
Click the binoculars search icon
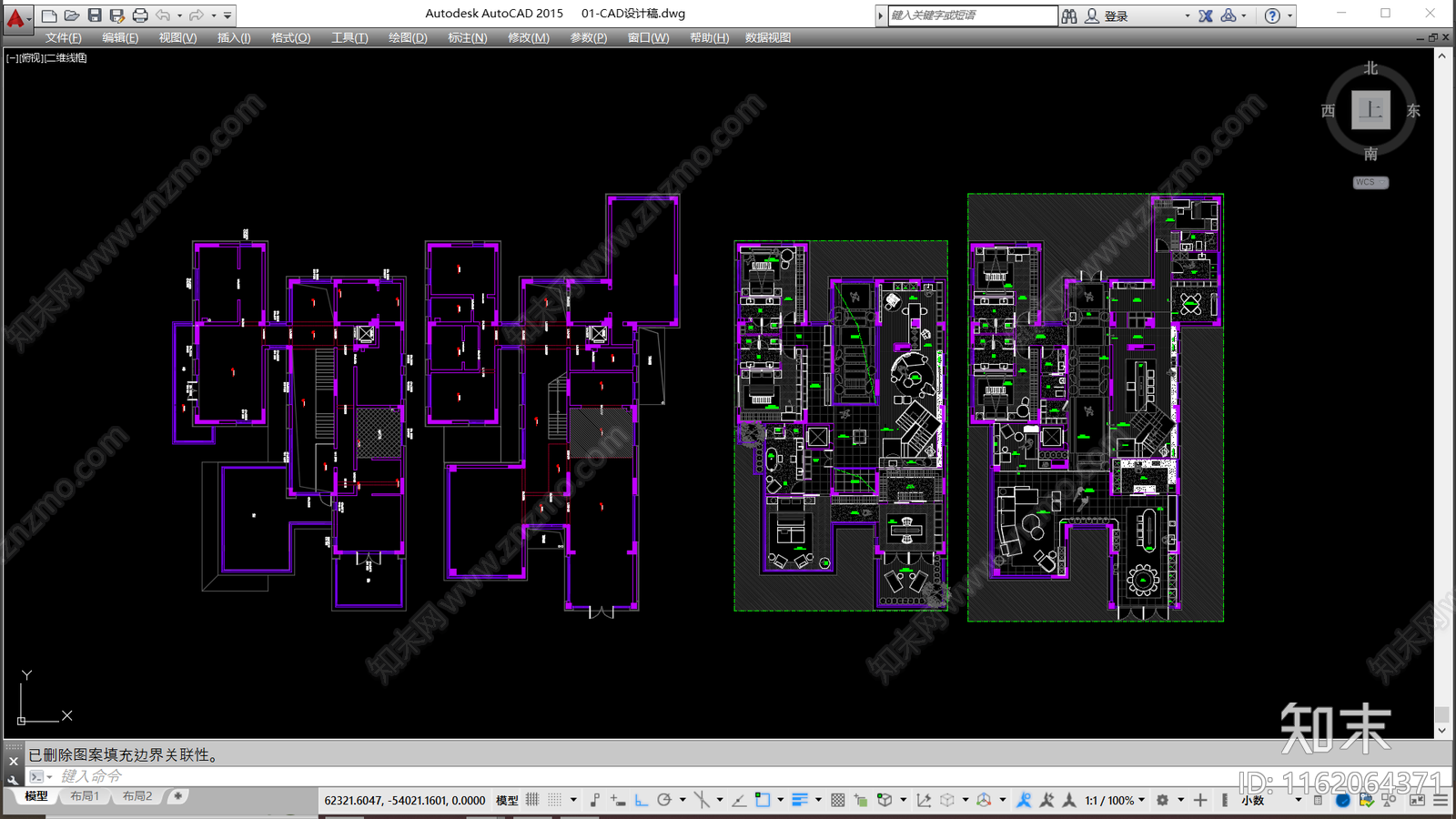tap(1069, 15)
